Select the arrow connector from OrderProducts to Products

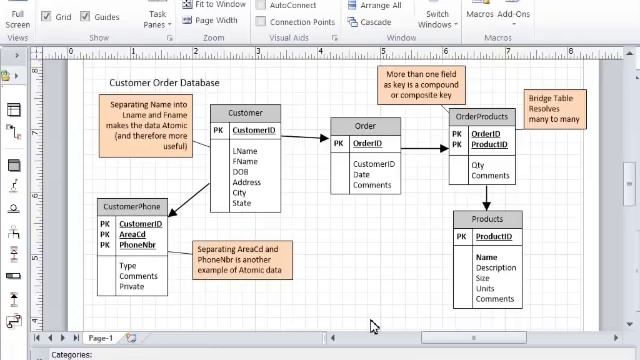[x=486, y=198]
